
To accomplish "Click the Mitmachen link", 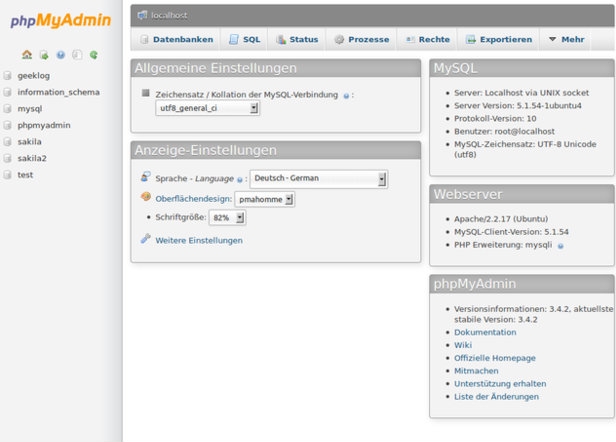I will click(x=476, y=371).
